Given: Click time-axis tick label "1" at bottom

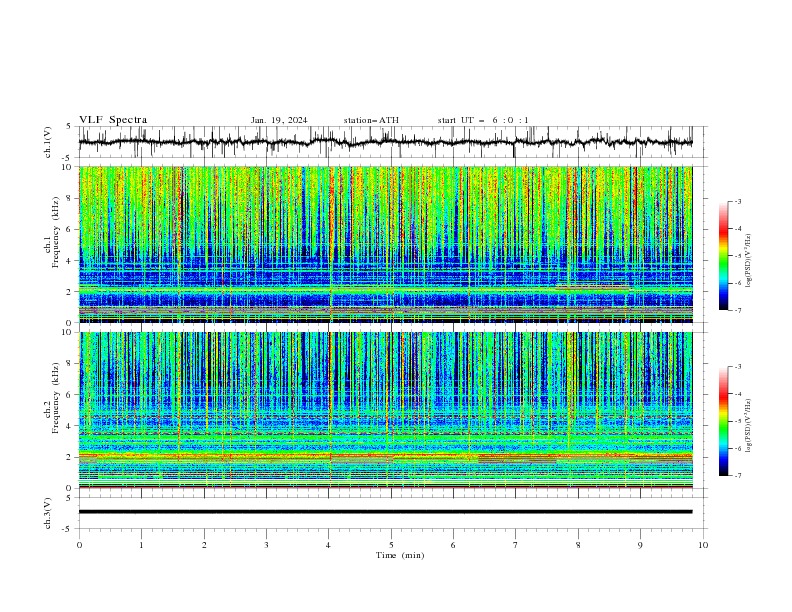Looking at the screenshot, I should point(141,545).
